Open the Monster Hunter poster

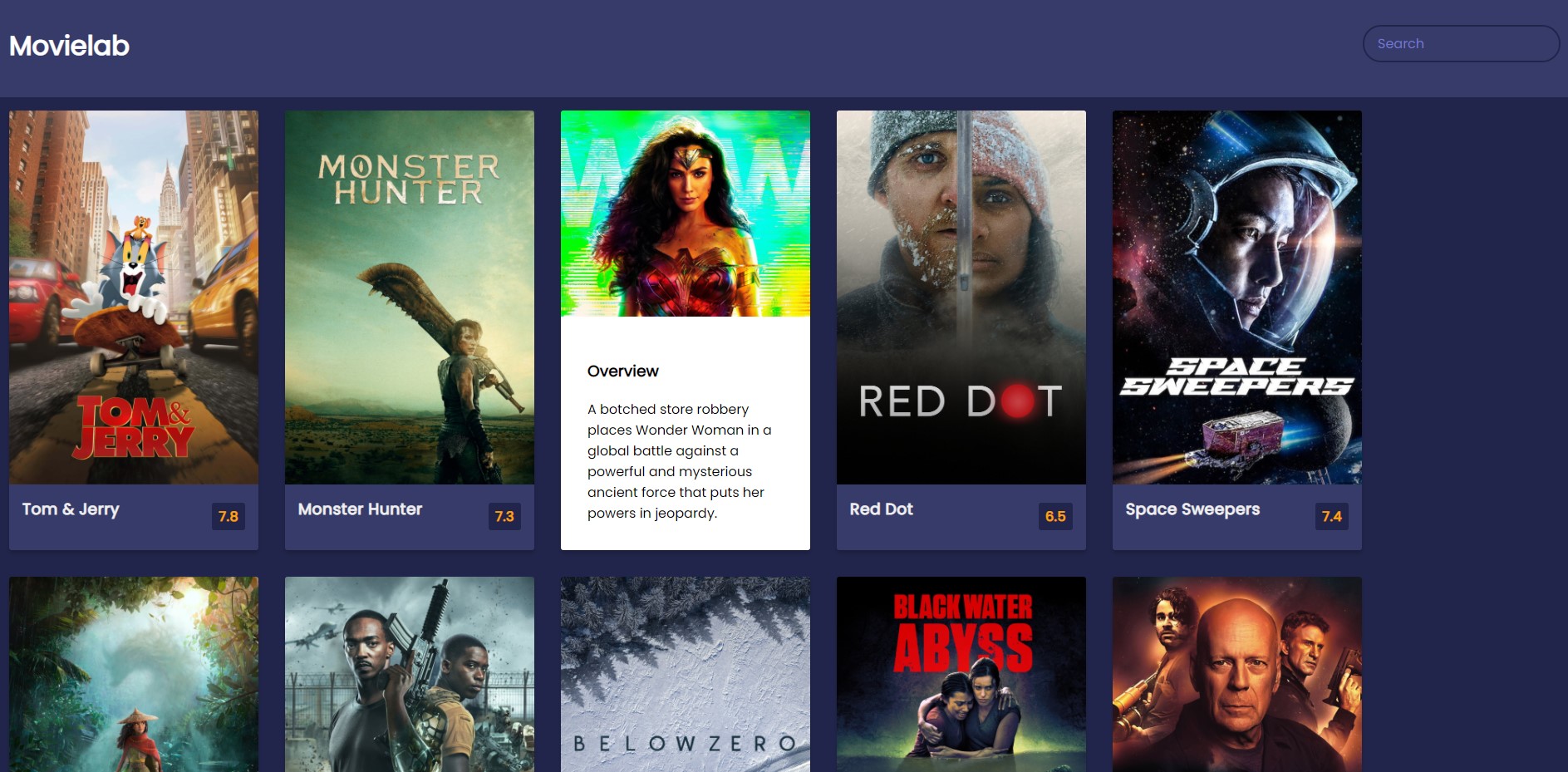410,297
